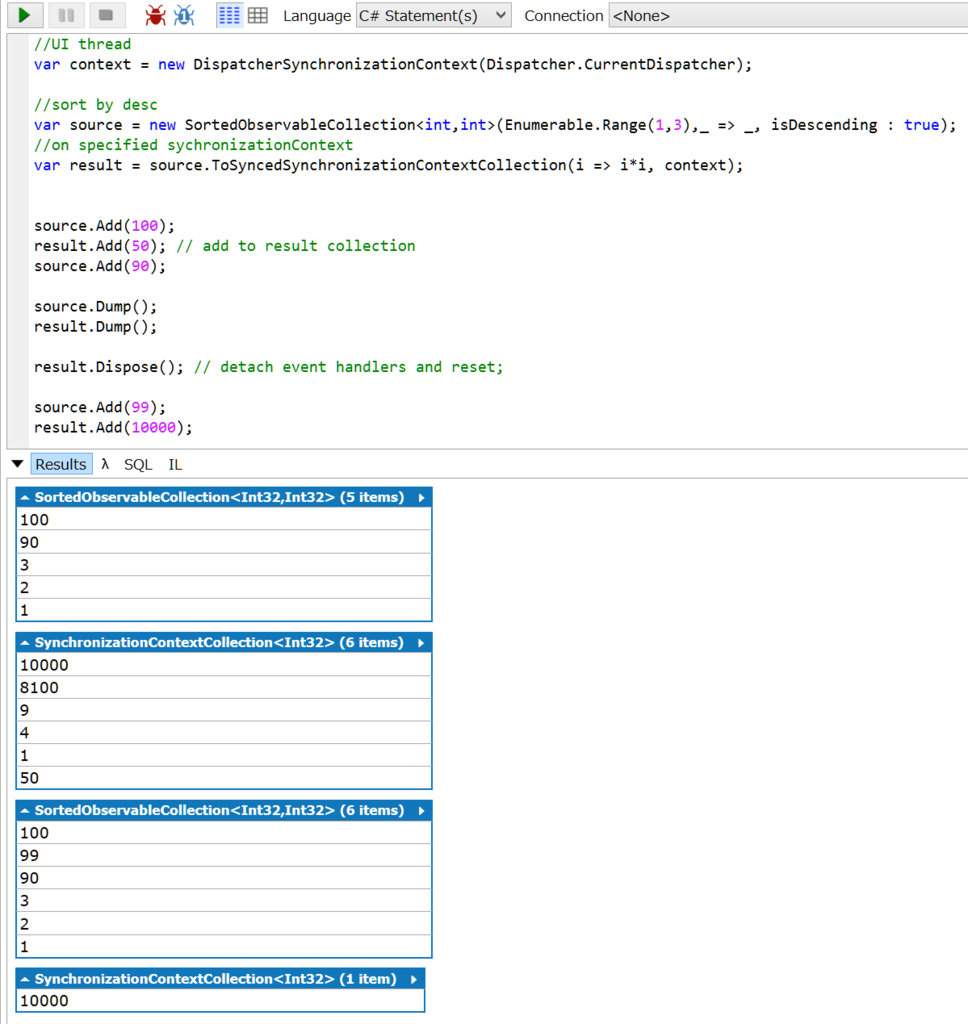968x1024 pixels.
Task: Click the arrow icon on SortedObservableCollection (5 items) header
Action: click(421, 498)
